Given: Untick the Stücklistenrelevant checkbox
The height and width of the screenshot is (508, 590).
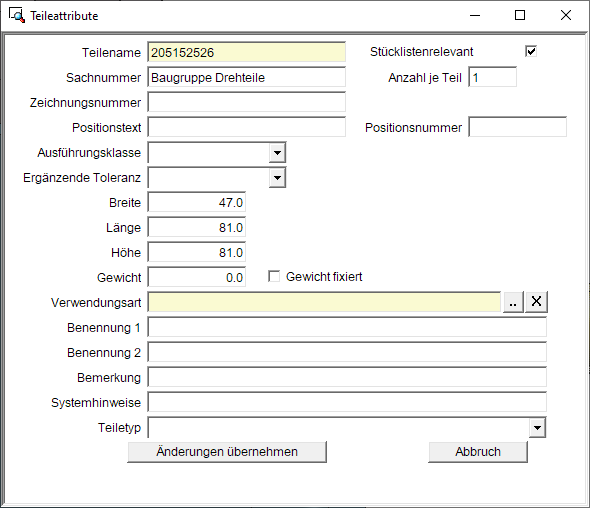Looking at the screenshot, I should 531,51.
